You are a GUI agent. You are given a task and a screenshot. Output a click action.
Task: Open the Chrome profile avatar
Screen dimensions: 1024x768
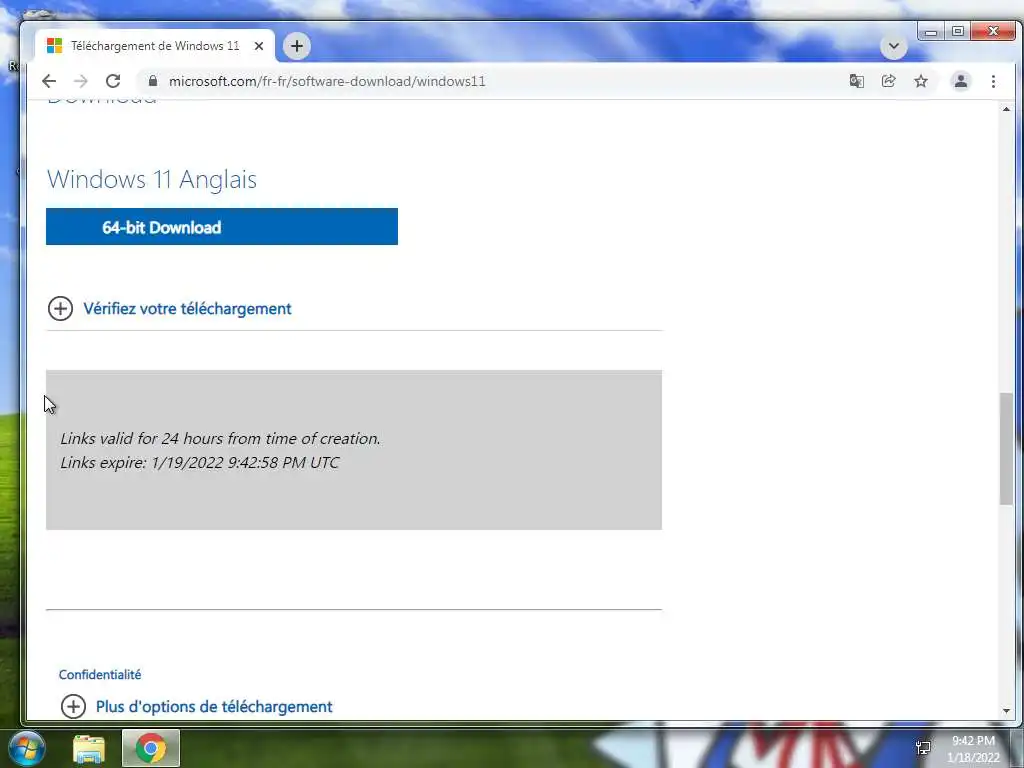tap(961, 81)
